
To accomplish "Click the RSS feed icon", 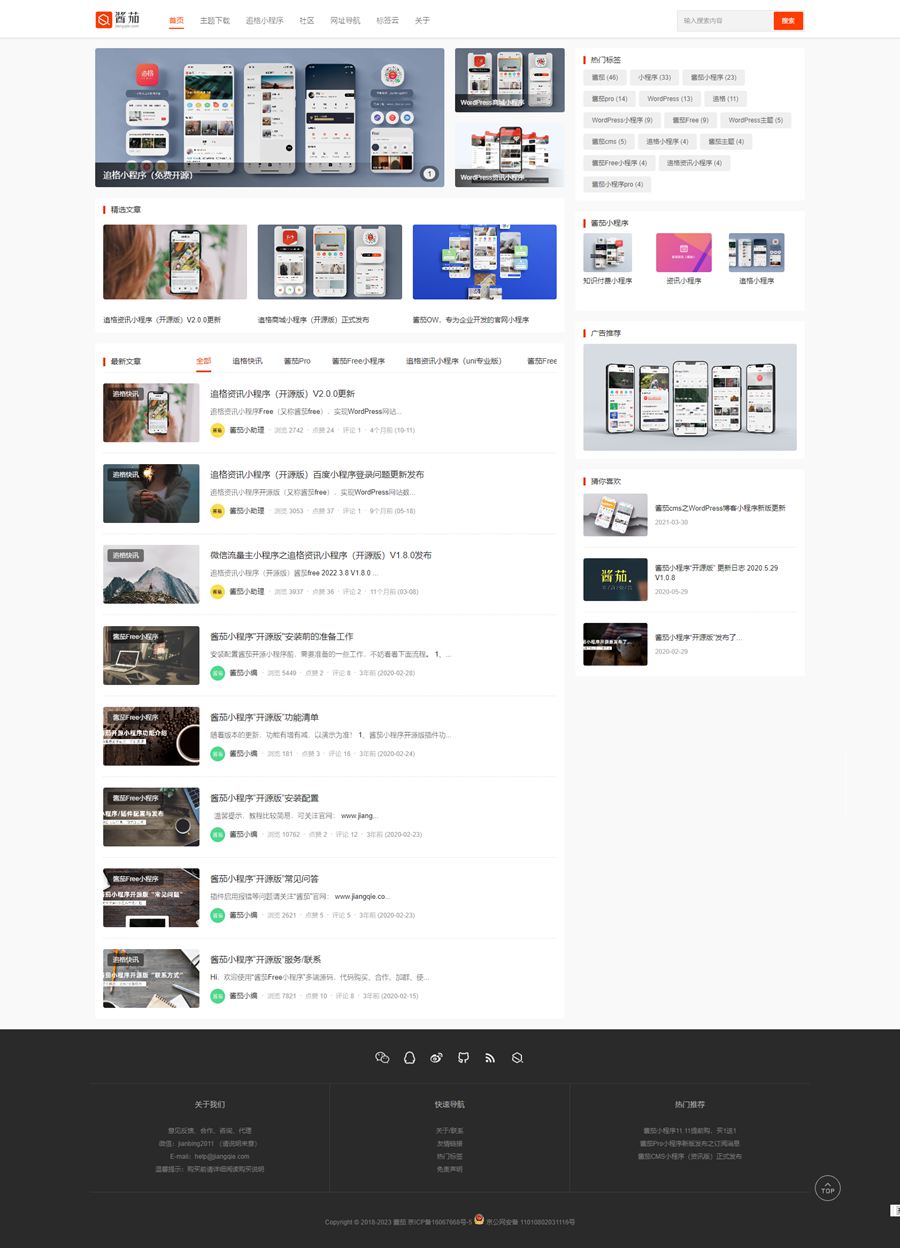I will pos(490,1057).
